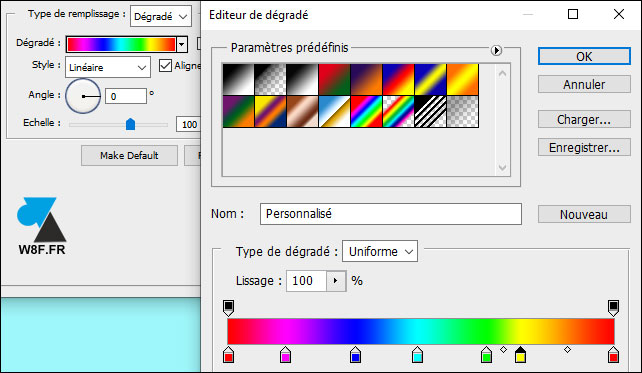Select the foreground to transparent gradient preset
642x373 pixels.
270,79
